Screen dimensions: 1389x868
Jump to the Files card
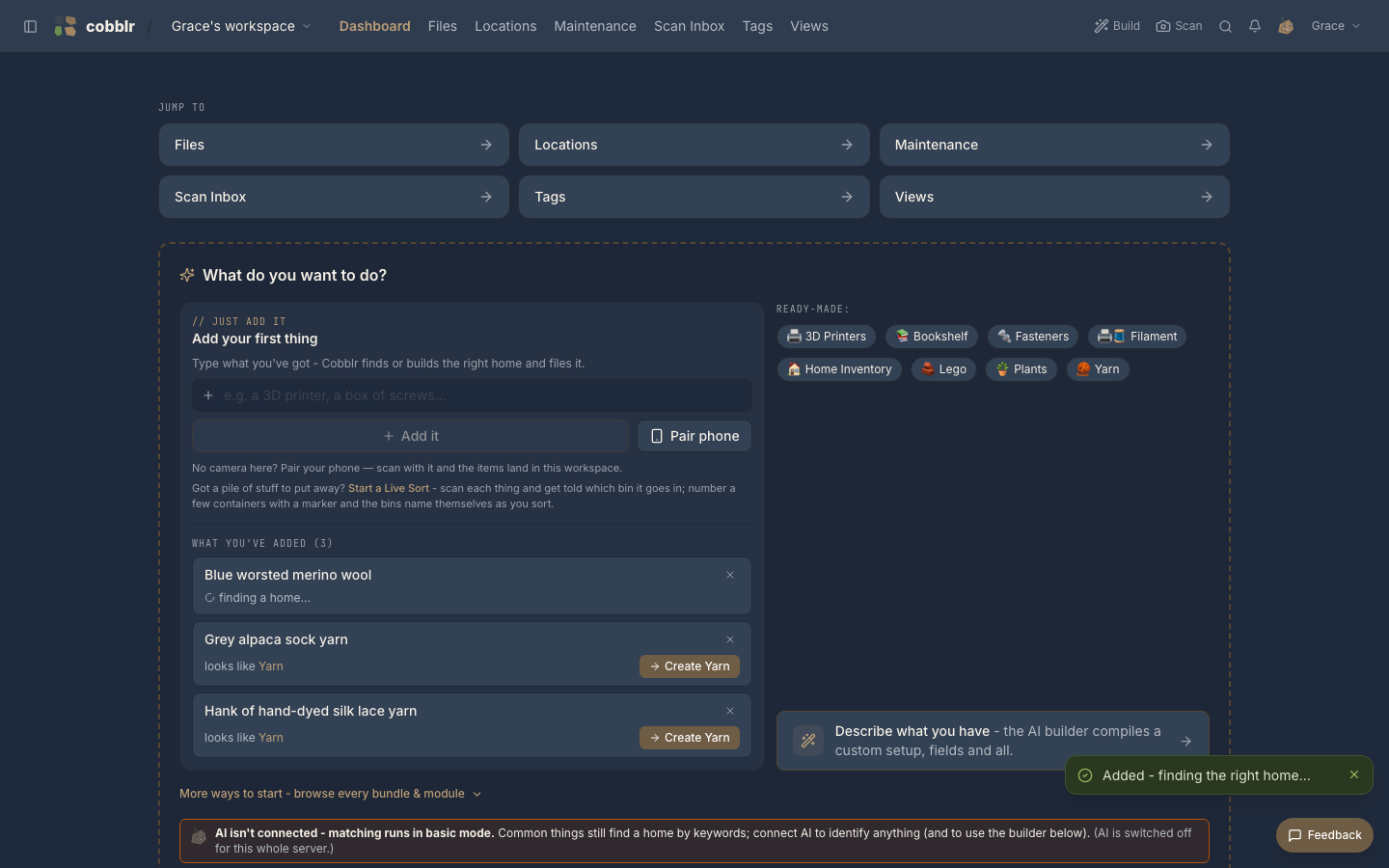[x=334, y=145]
